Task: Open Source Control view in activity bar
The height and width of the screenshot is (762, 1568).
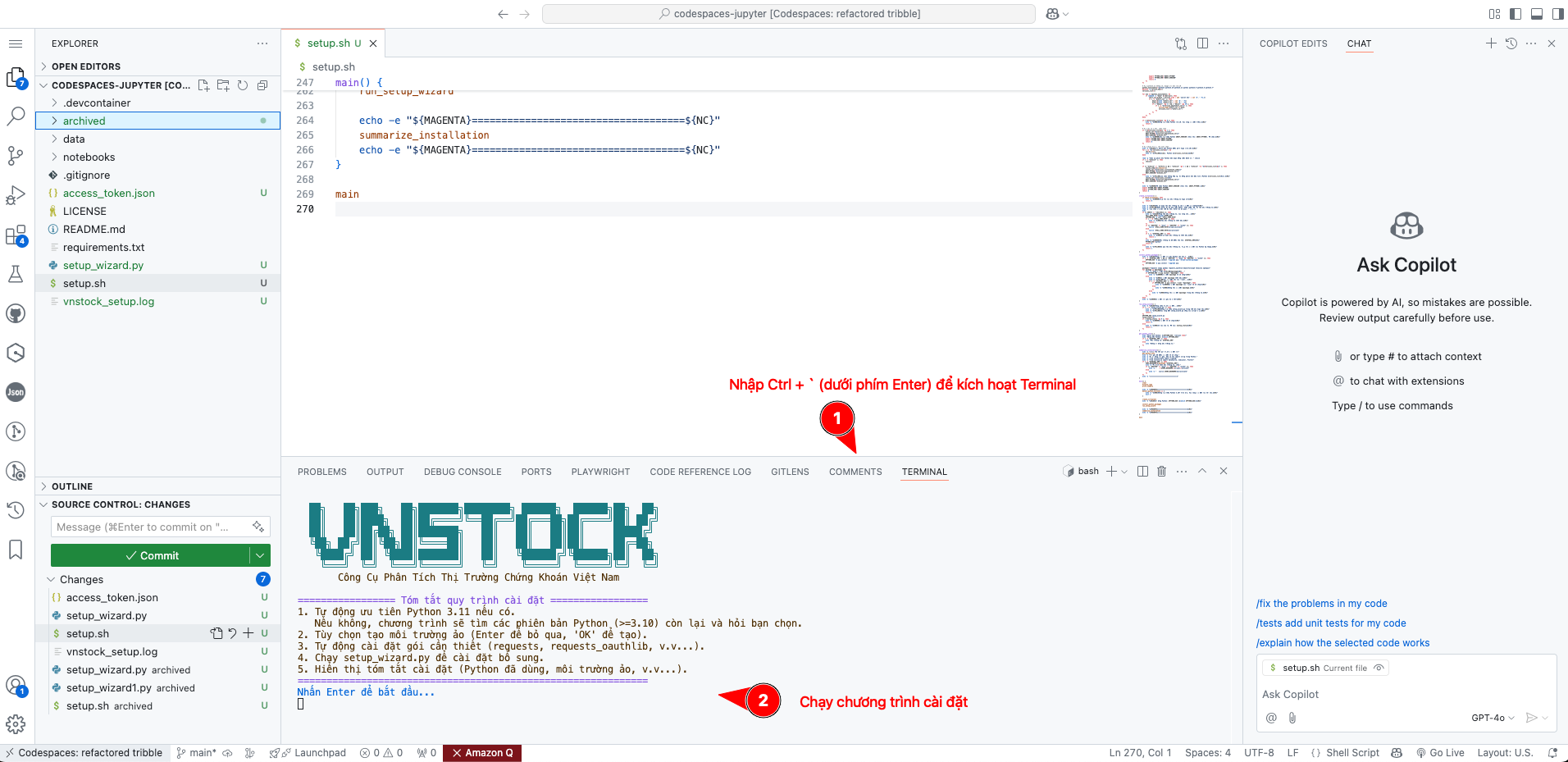Action: 16,155
